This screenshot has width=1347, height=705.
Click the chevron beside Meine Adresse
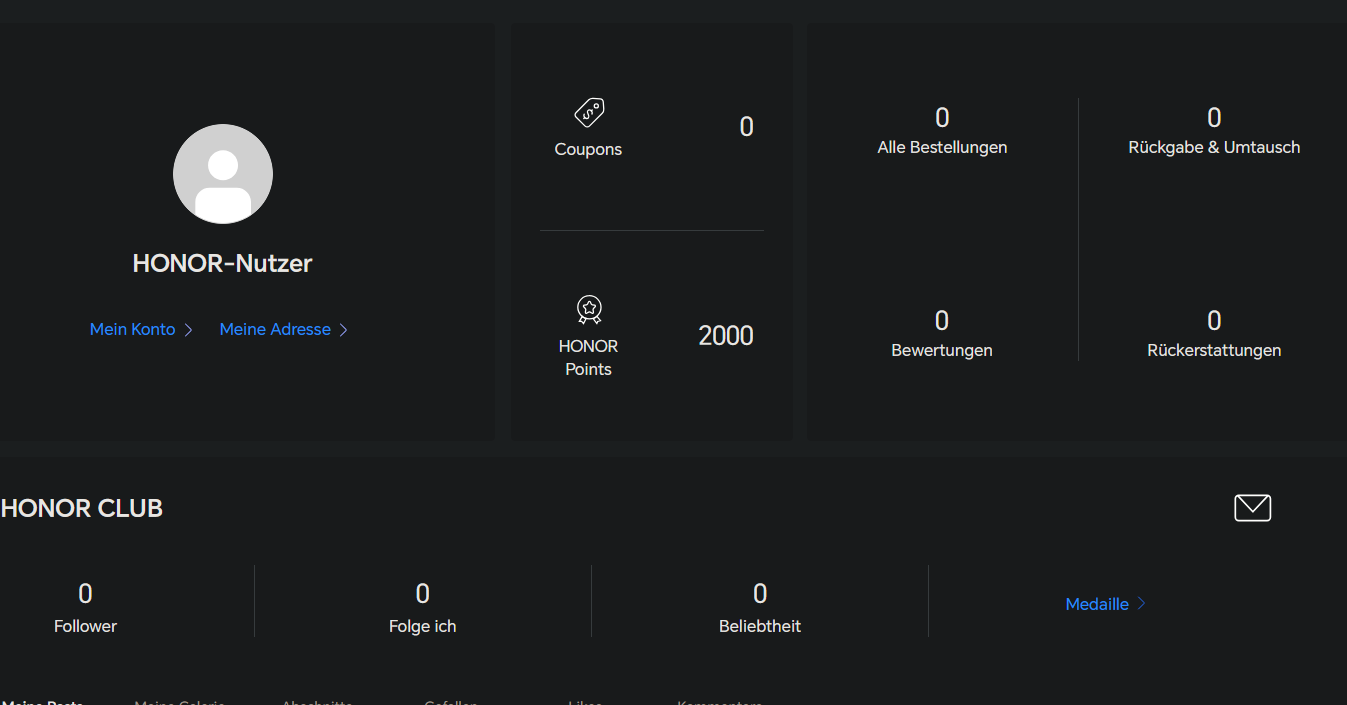[343, 330]
